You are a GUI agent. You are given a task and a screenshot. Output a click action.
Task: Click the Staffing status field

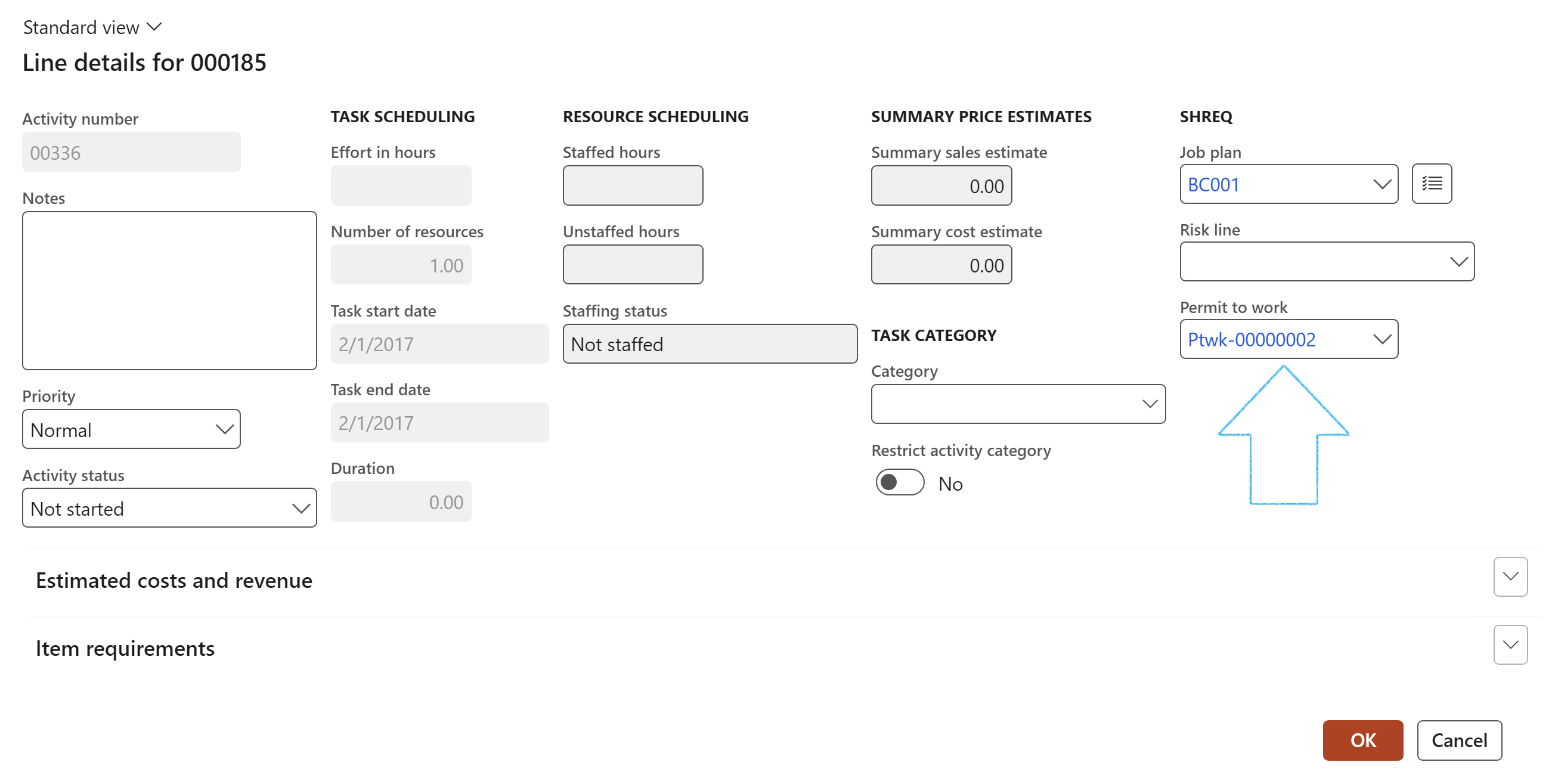tap(710, 344)
